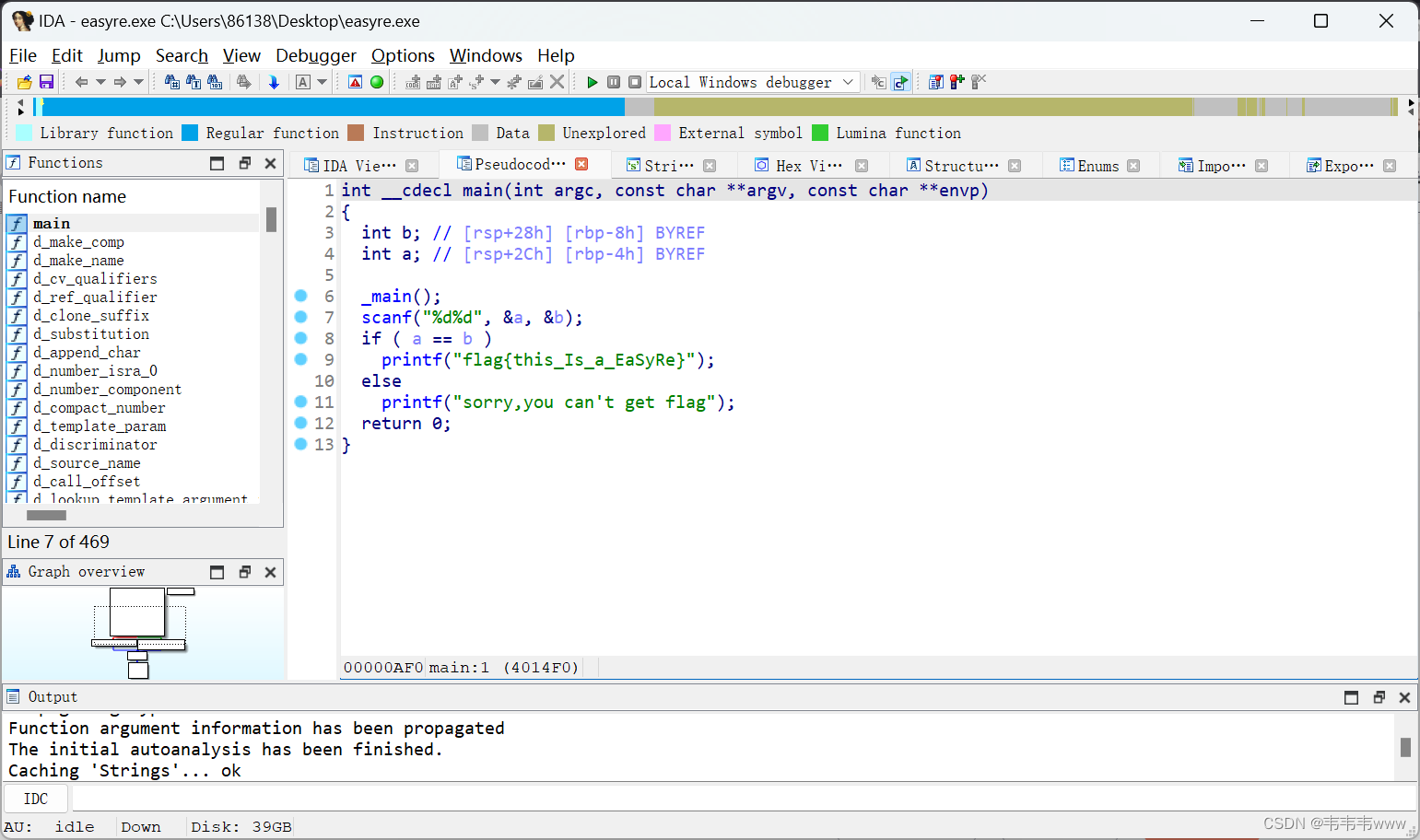Click the red triangle warning icon
Screen dimensions: 1420x840
[356, 82]
